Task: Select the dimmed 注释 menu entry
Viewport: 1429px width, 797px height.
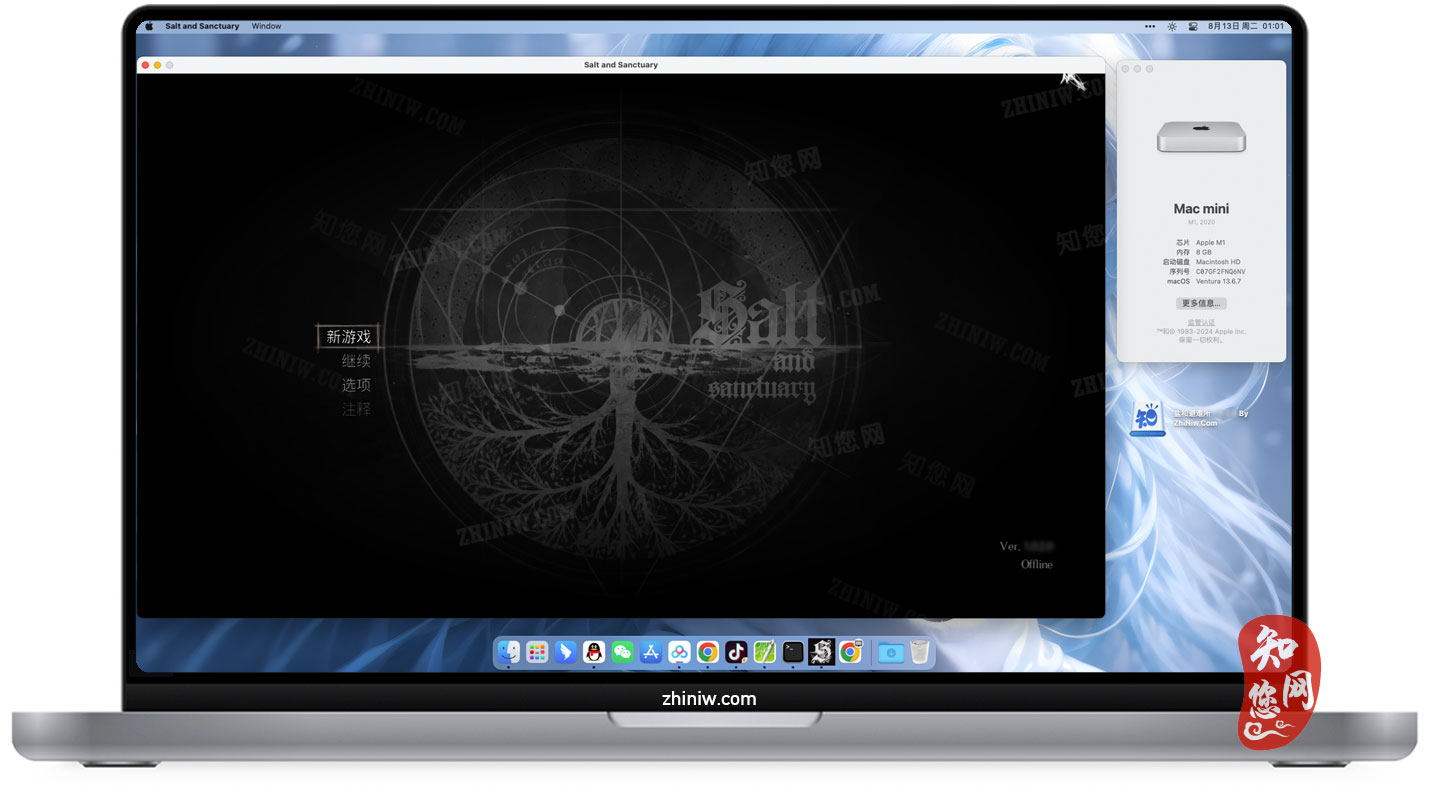Action: [356, 409]
